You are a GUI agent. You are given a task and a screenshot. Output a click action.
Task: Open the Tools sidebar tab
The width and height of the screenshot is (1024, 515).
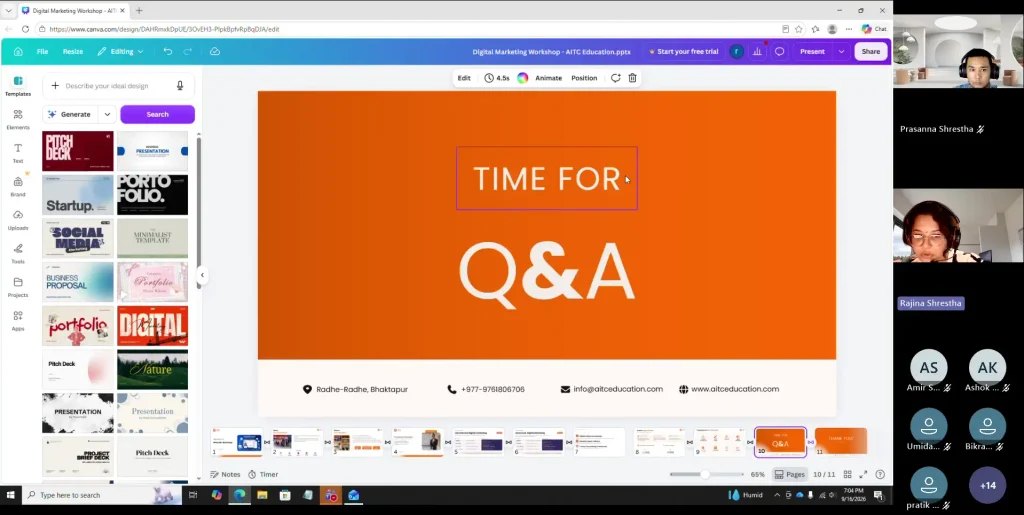tap(18, 253)
